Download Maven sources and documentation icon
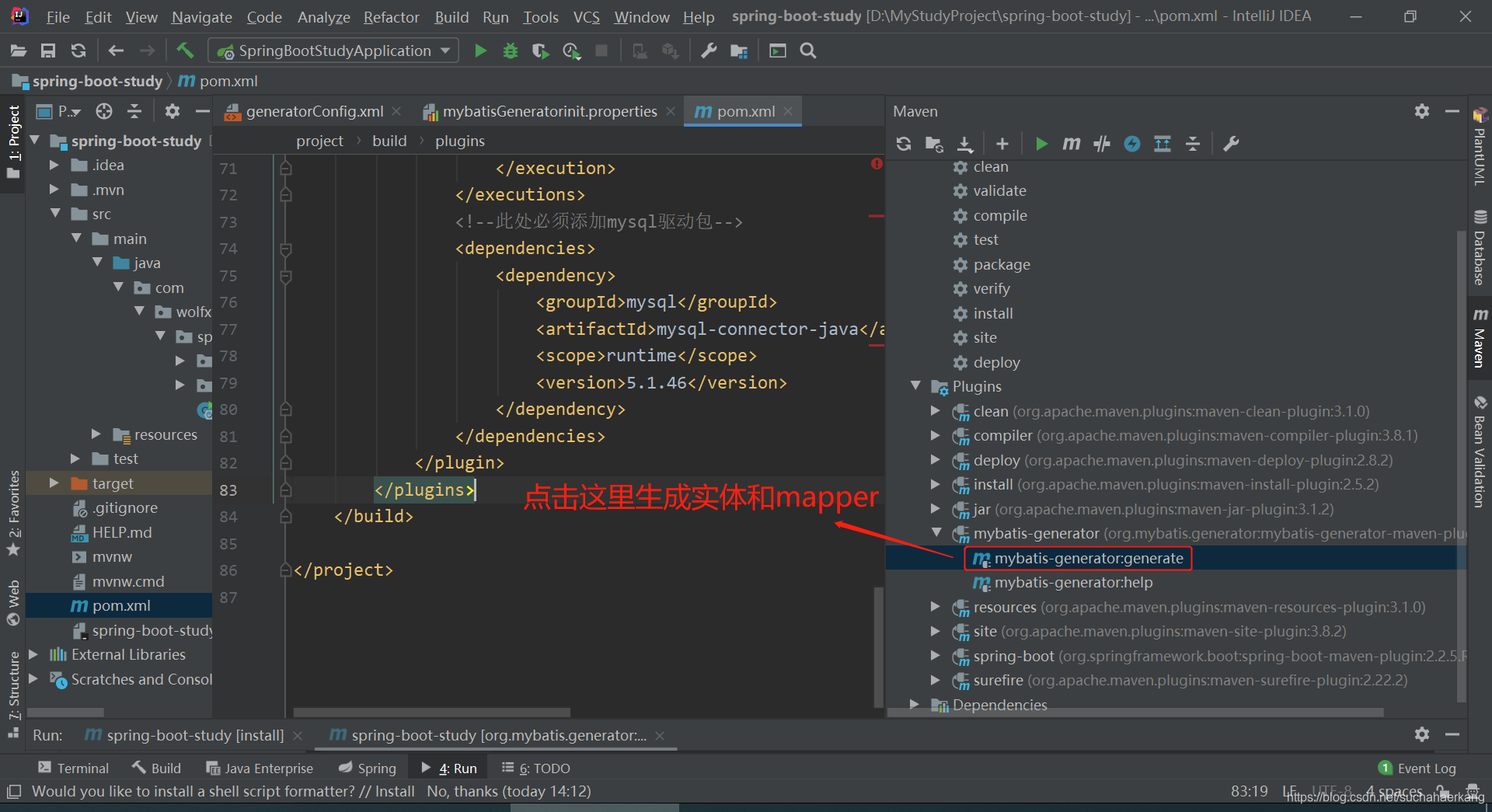This screenshot has width=1492, height=812. [x=964, y=144]
